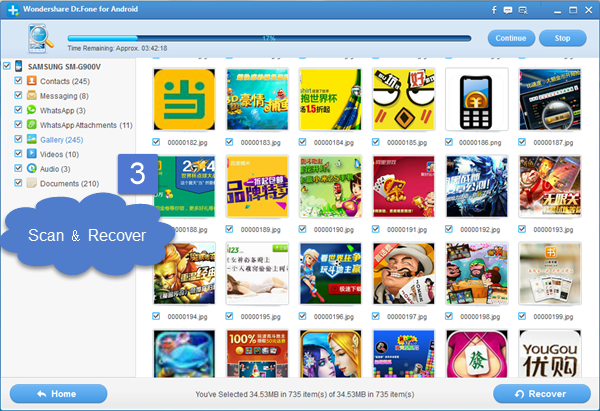Screen dimensions: 600x411
Task: Open the mahjong tile thumbnail in bottom row
Action: 477,354
